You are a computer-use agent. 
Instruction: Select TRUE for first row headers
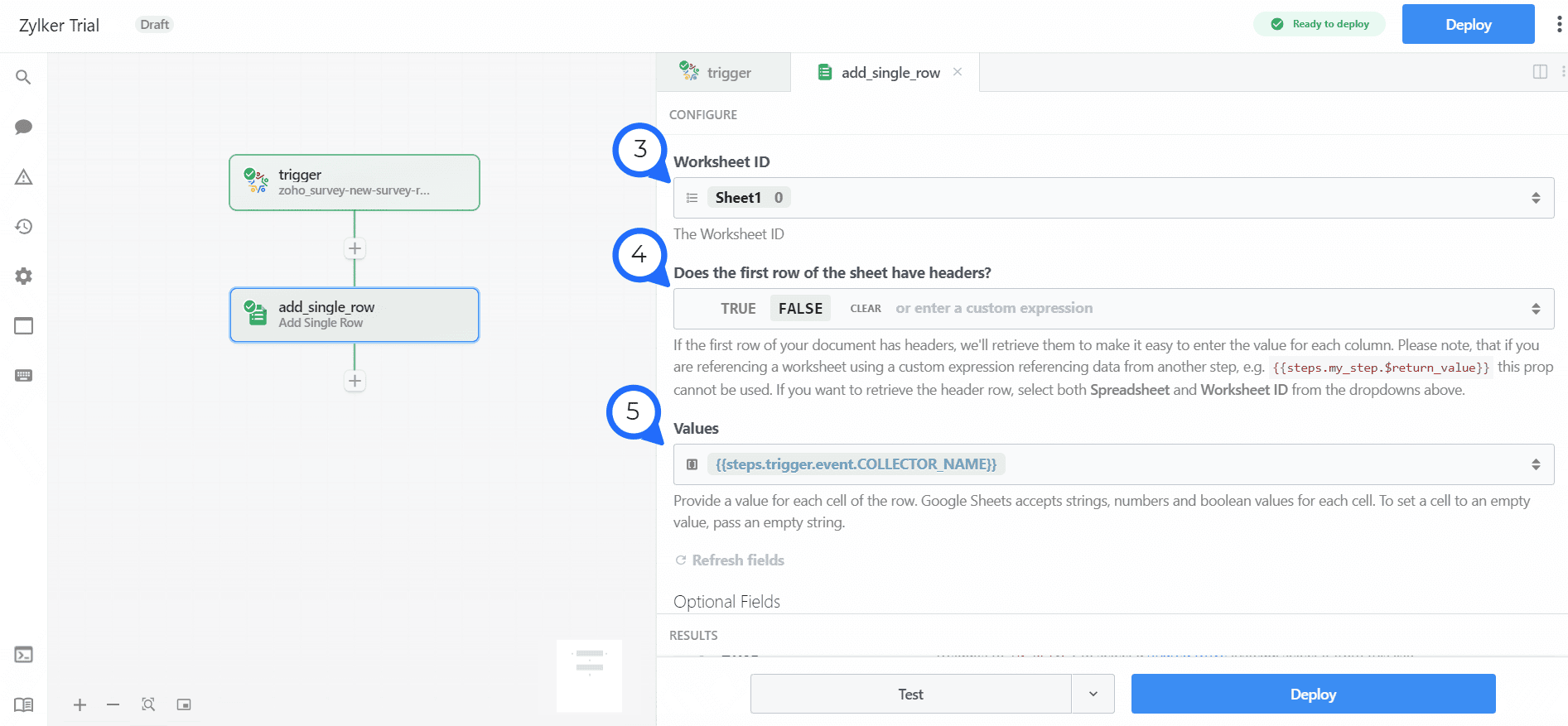pos(737,309)
